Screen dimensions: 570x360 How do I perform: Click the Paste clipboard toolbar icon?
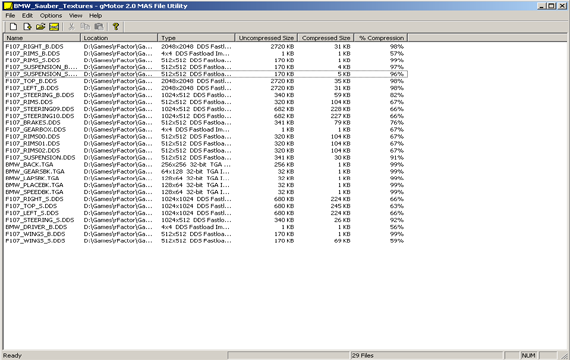pos(99,27)
